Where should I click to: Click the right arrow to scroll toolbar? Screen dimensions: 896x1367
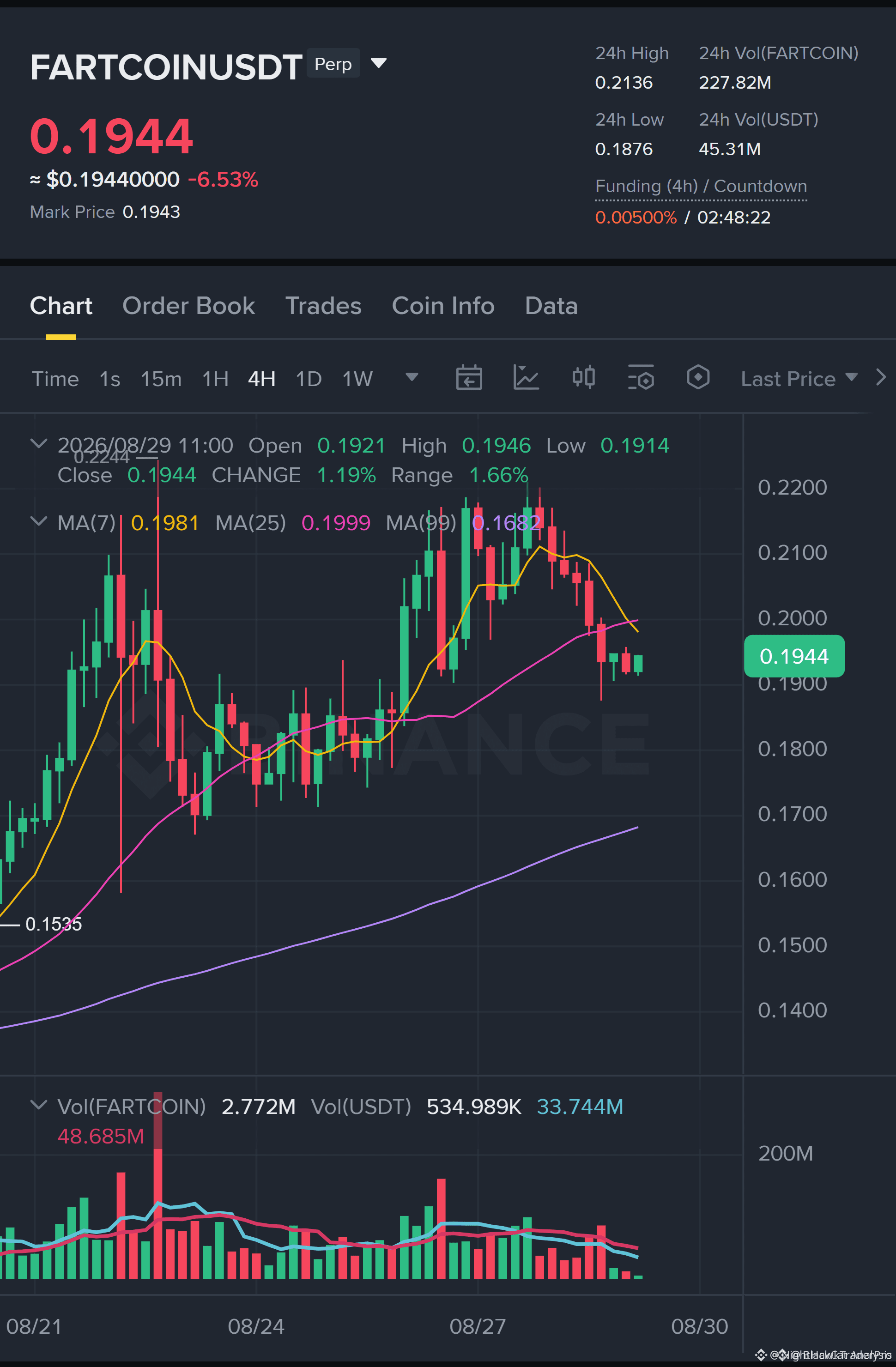[x=880, y=377]
